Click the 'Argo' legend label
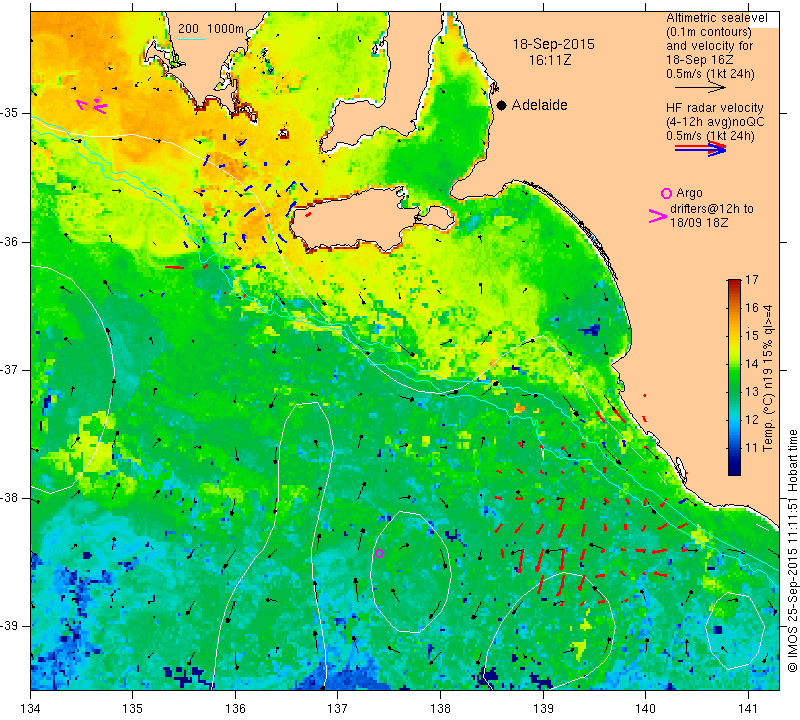Viewport: 800px width, 720px height. point(689,193)
